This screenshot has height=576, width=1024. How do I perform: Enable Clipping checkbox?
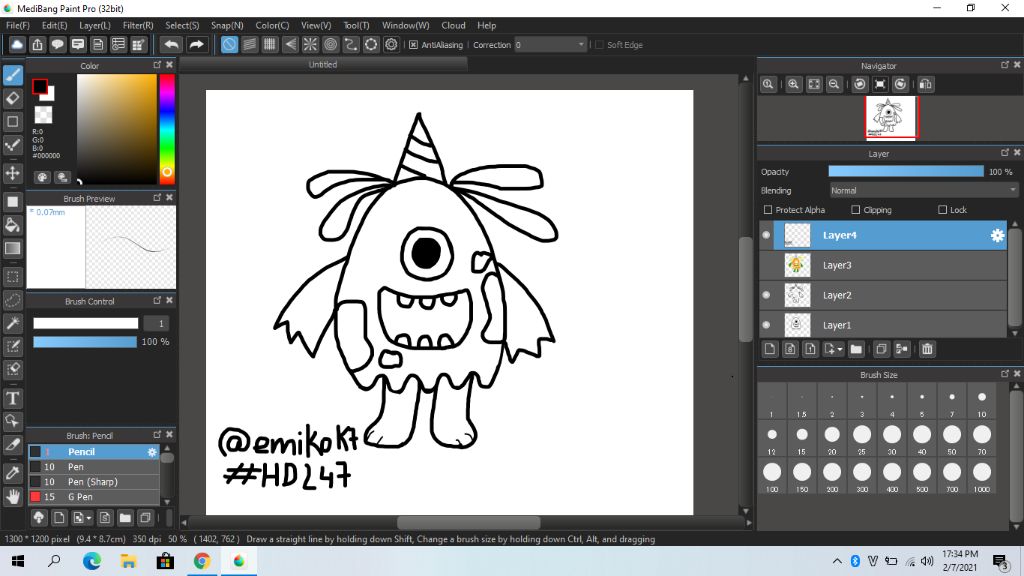point(856,210)
